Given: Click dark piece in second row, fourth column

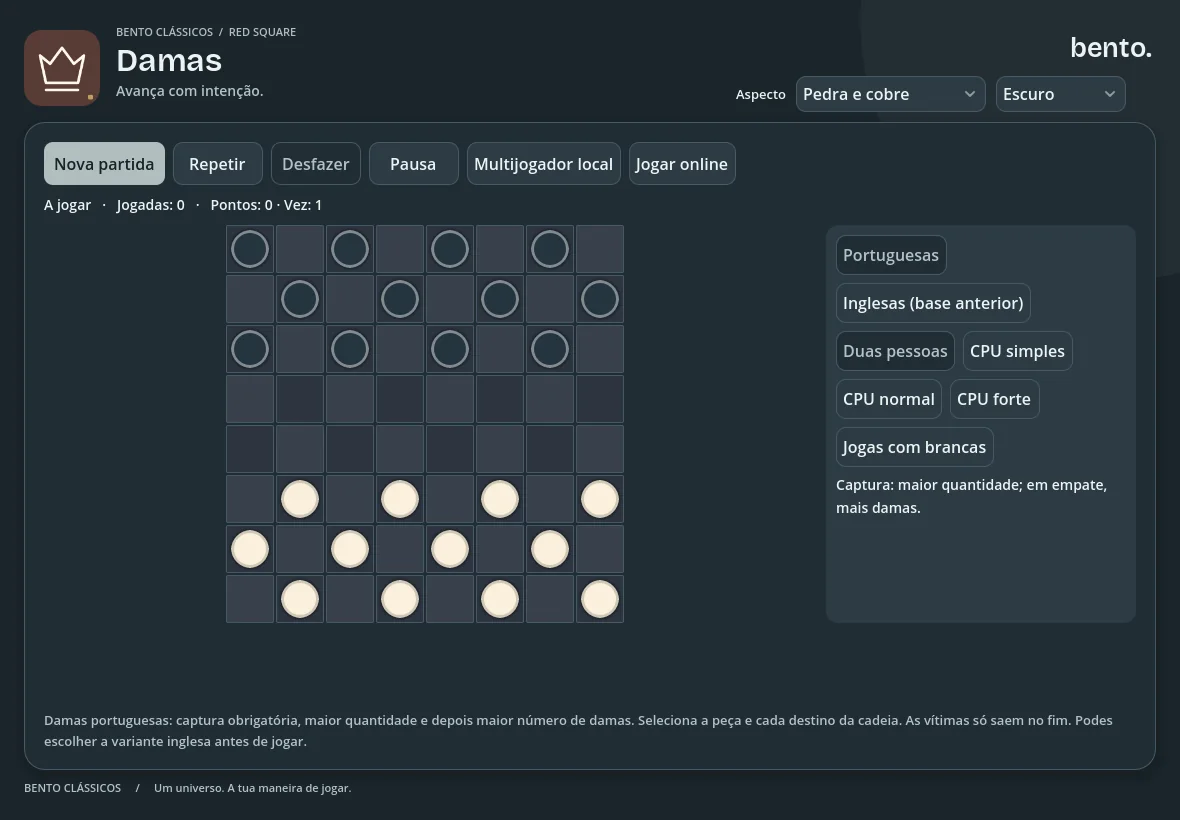Looking at the screenshot, I should [x=400, y=299].
